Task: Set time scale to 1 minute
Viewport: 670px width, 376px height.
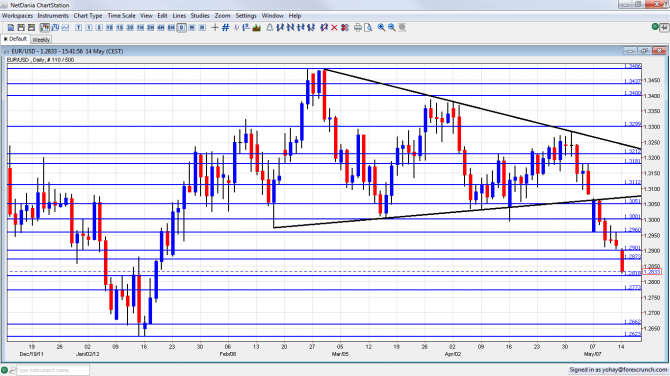Action: point(89,28)
